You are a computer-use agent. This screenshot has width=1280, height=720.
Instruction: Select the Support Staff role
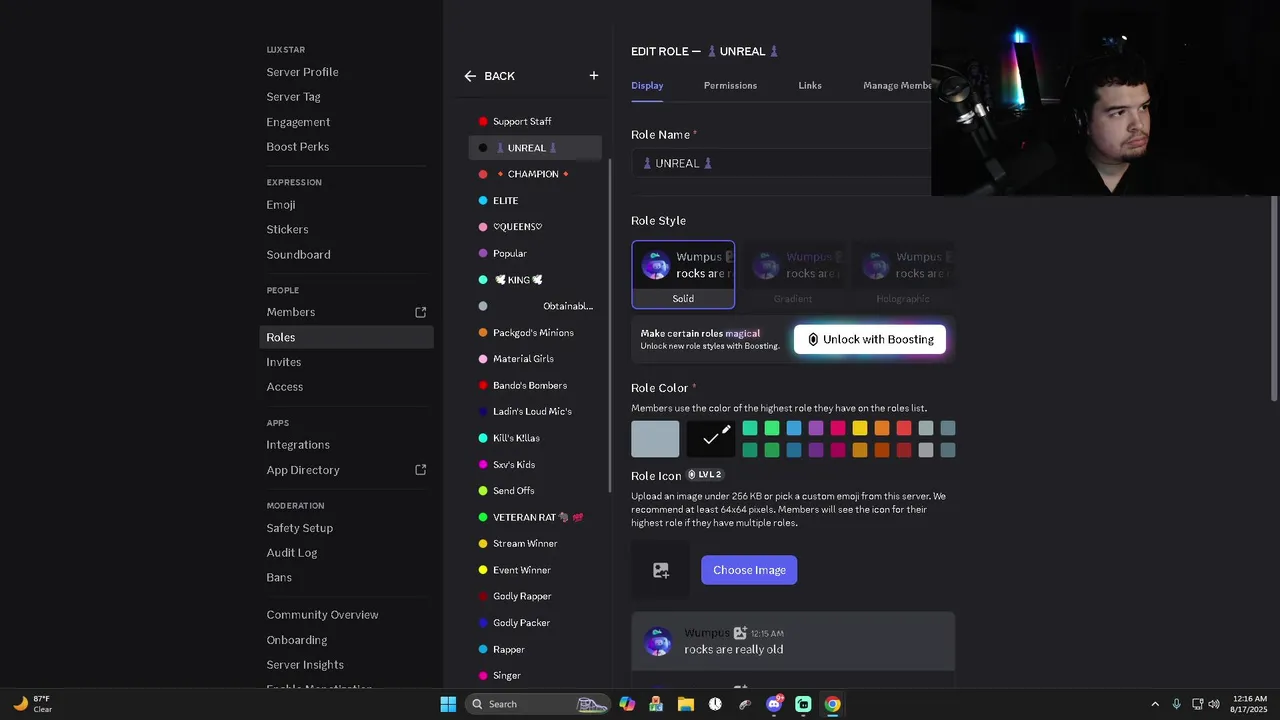pos(535,122)
